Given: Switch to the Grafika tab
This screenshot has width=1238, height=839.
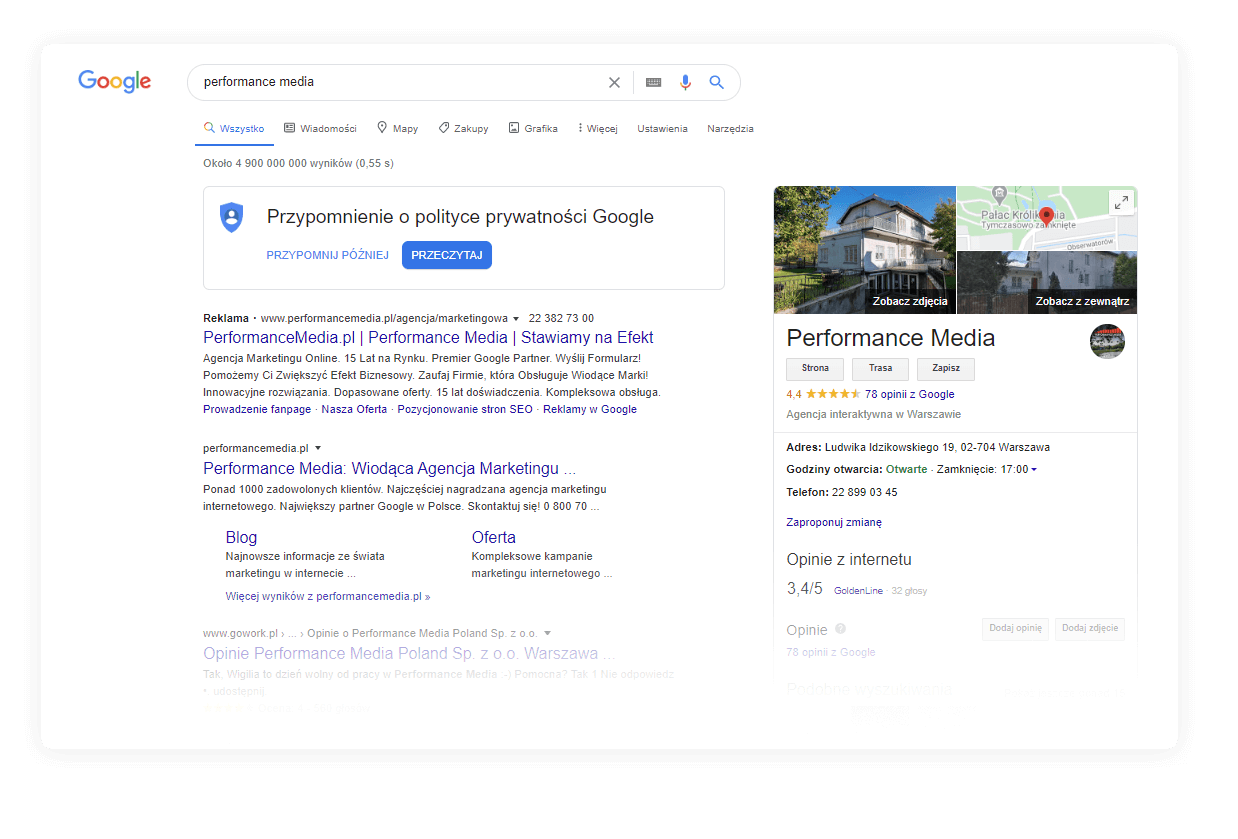Looking at the screenshot, I should tap(533, 129).
